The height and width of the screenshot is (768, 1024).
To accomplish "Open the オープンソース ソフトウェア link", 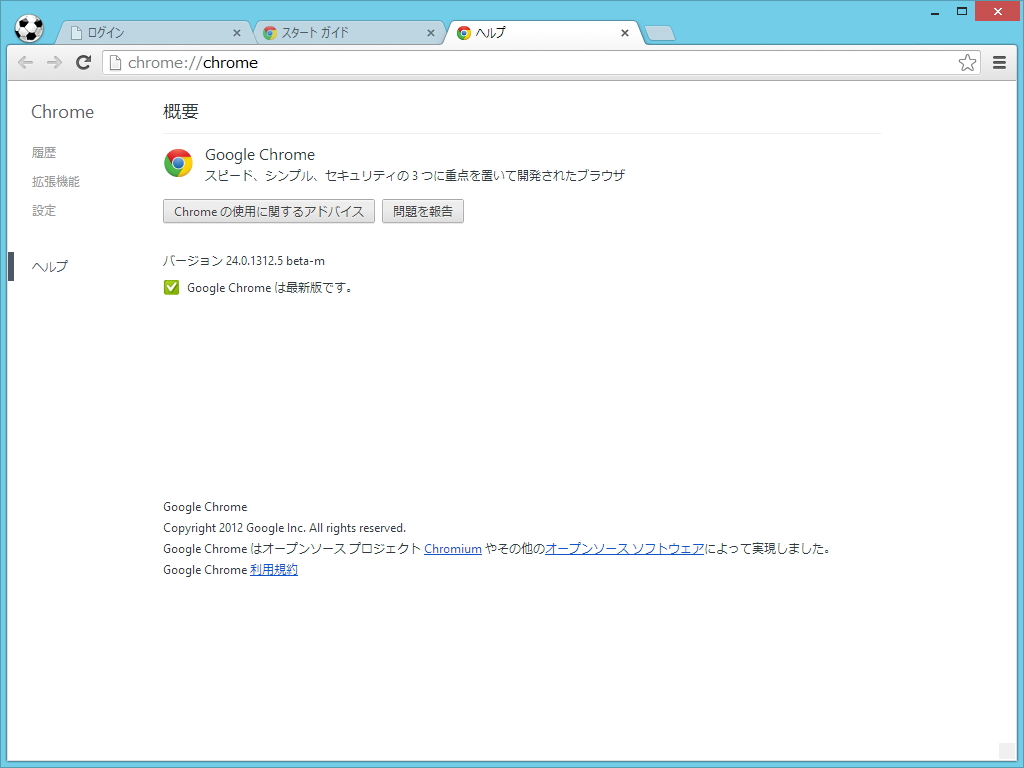I will pos(623,548).
